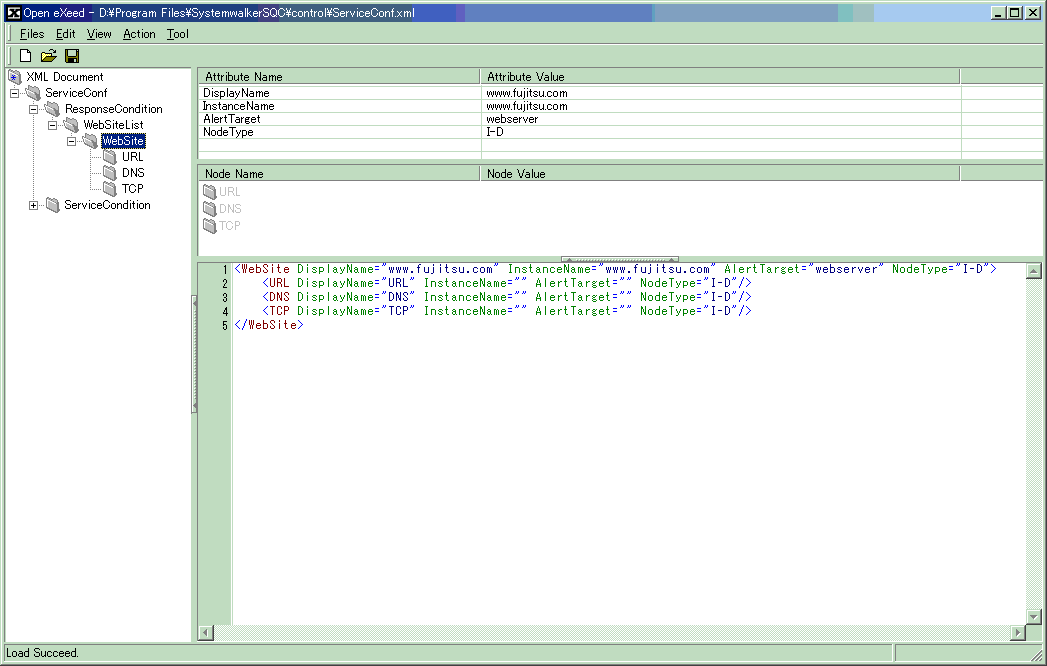
Task: Select the TCP folder icon in tree
Action: point(110,189)
